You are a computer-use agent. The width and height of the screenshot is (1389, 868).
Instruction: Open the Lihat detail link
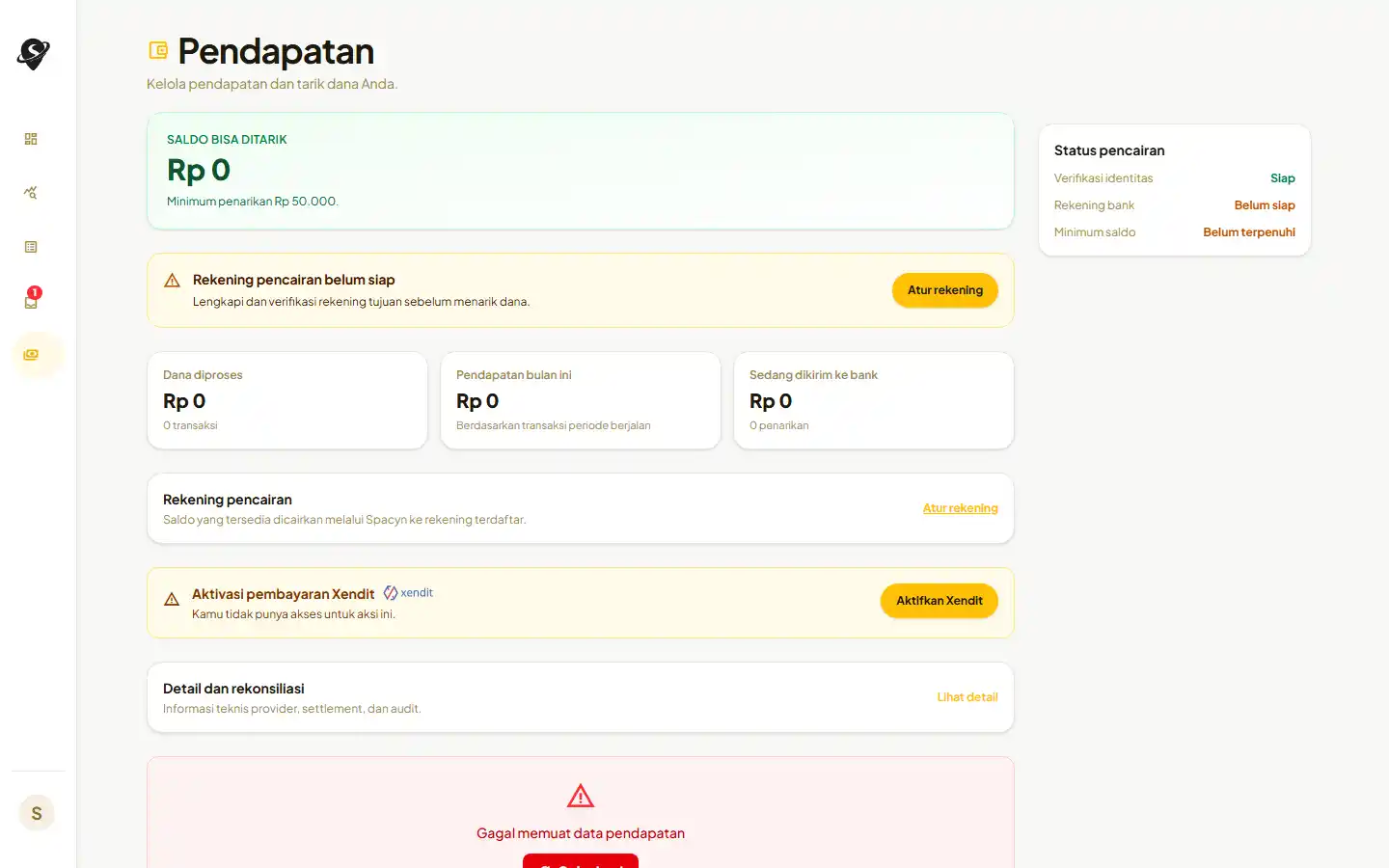coord(967,697)
